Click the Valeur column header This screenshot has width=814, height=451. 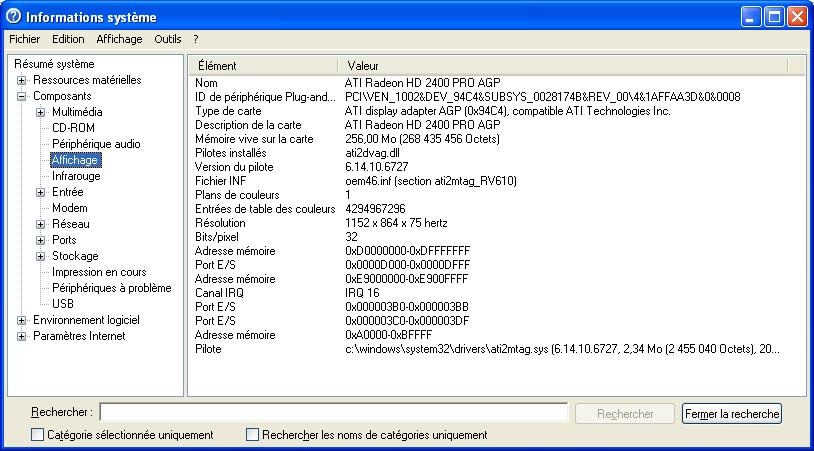pos(563,66)
